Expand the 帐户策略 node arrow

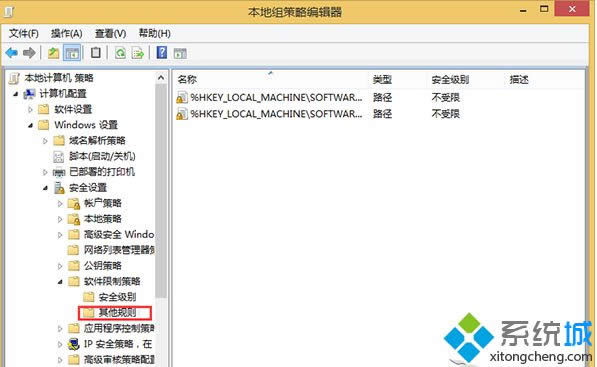pos(60,204)
